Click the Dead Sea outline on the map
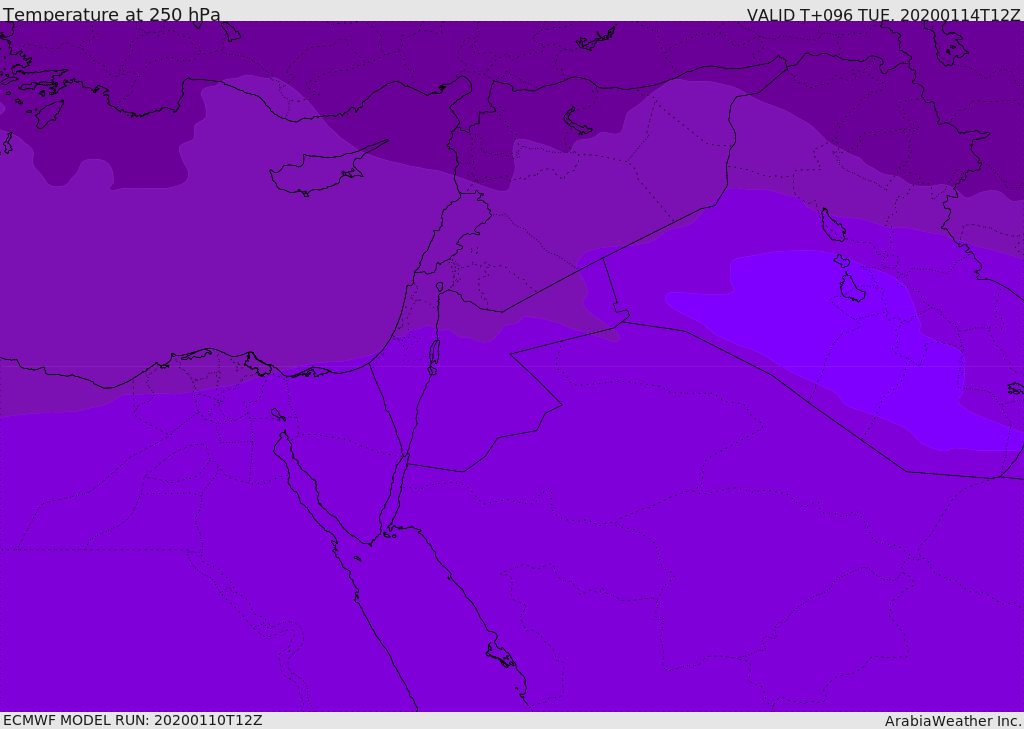 click(434, 355)
